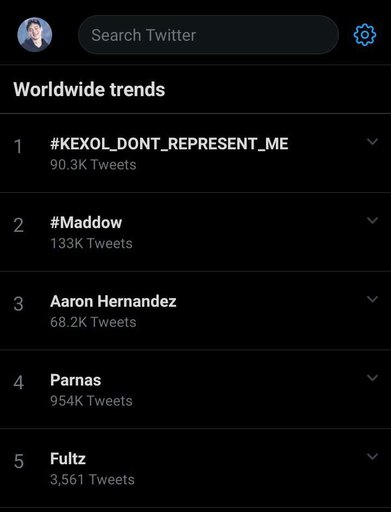Click the 954K Tweets count
The width and height of the screenshot is (391, 512).
(x=91, y=401)
